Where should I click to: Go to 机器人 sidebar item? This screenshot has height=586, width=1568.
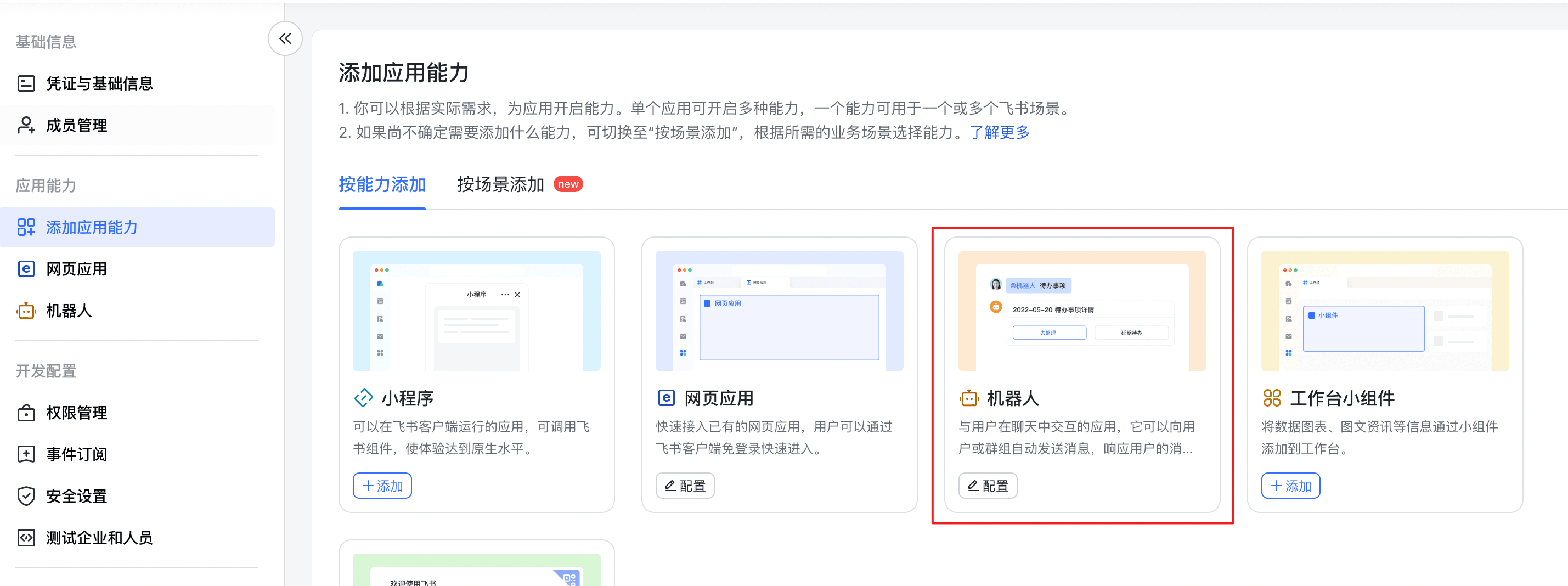point(138,311)
